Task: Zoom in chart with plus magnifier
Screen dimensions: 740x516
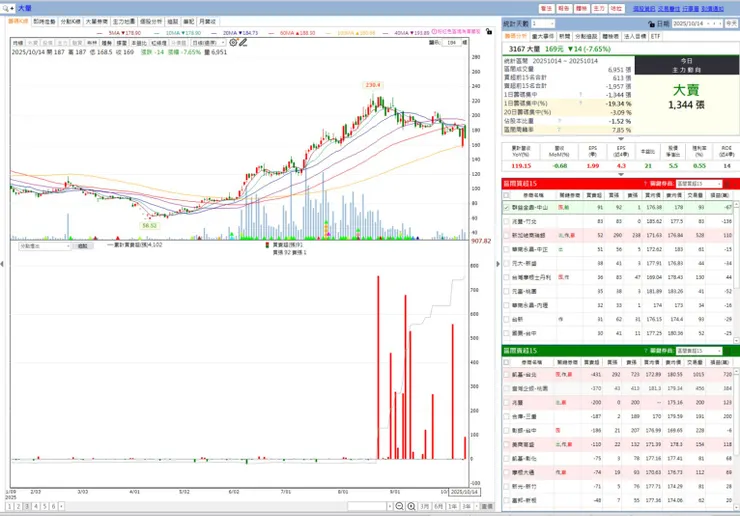Action: (412, 506)
